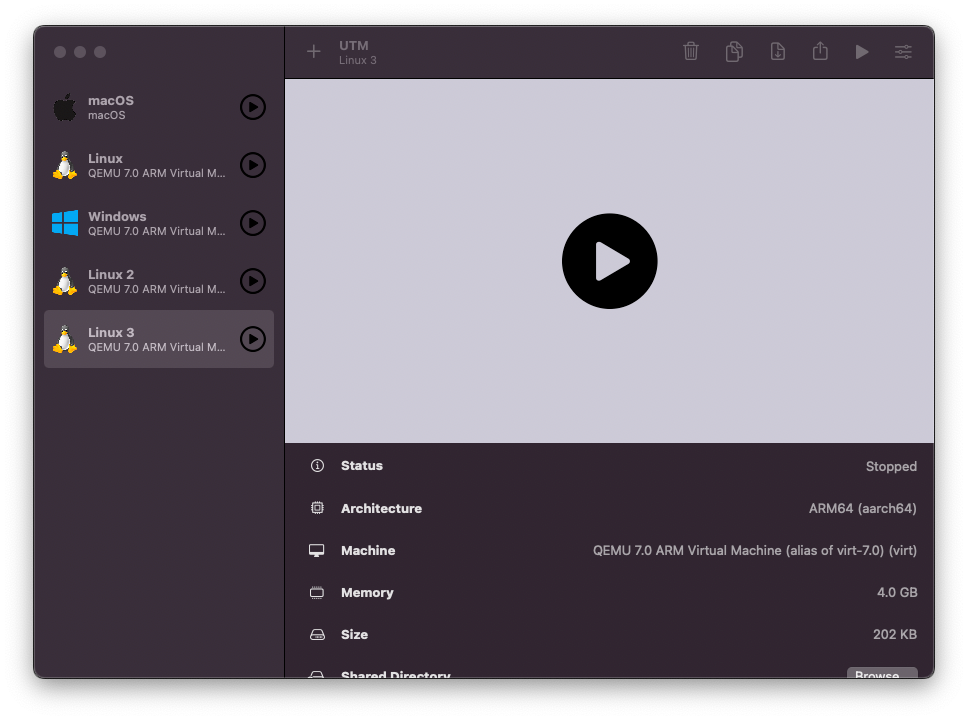Screen dimensions: 968x720
Task: Start the Linux 3 VM sidebar play button
Action: click(252, 339)
